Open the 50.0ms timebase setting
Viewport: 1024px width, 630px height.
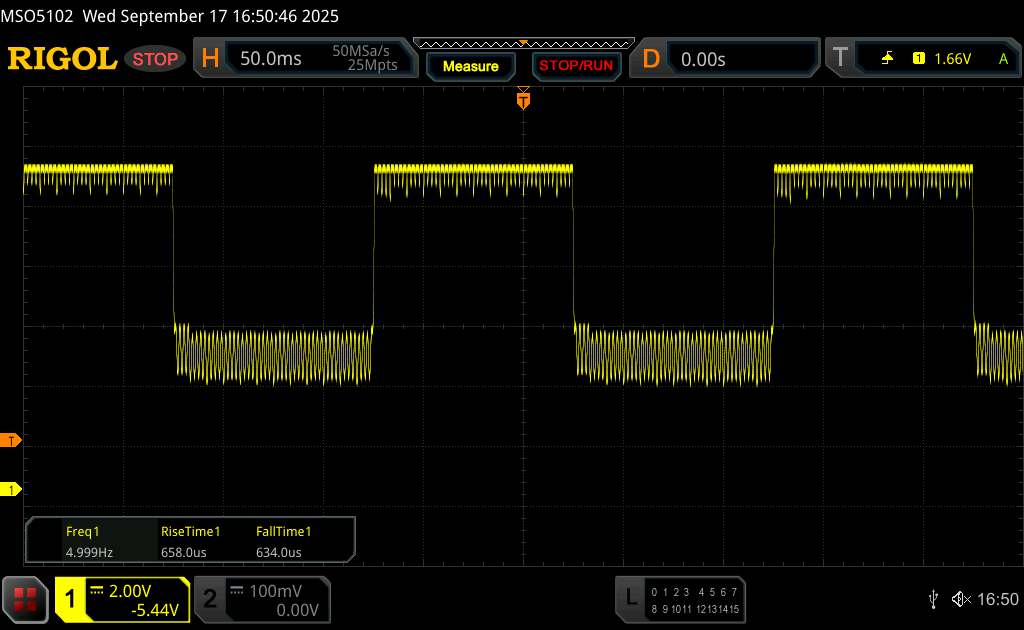[x=271, y=59]
